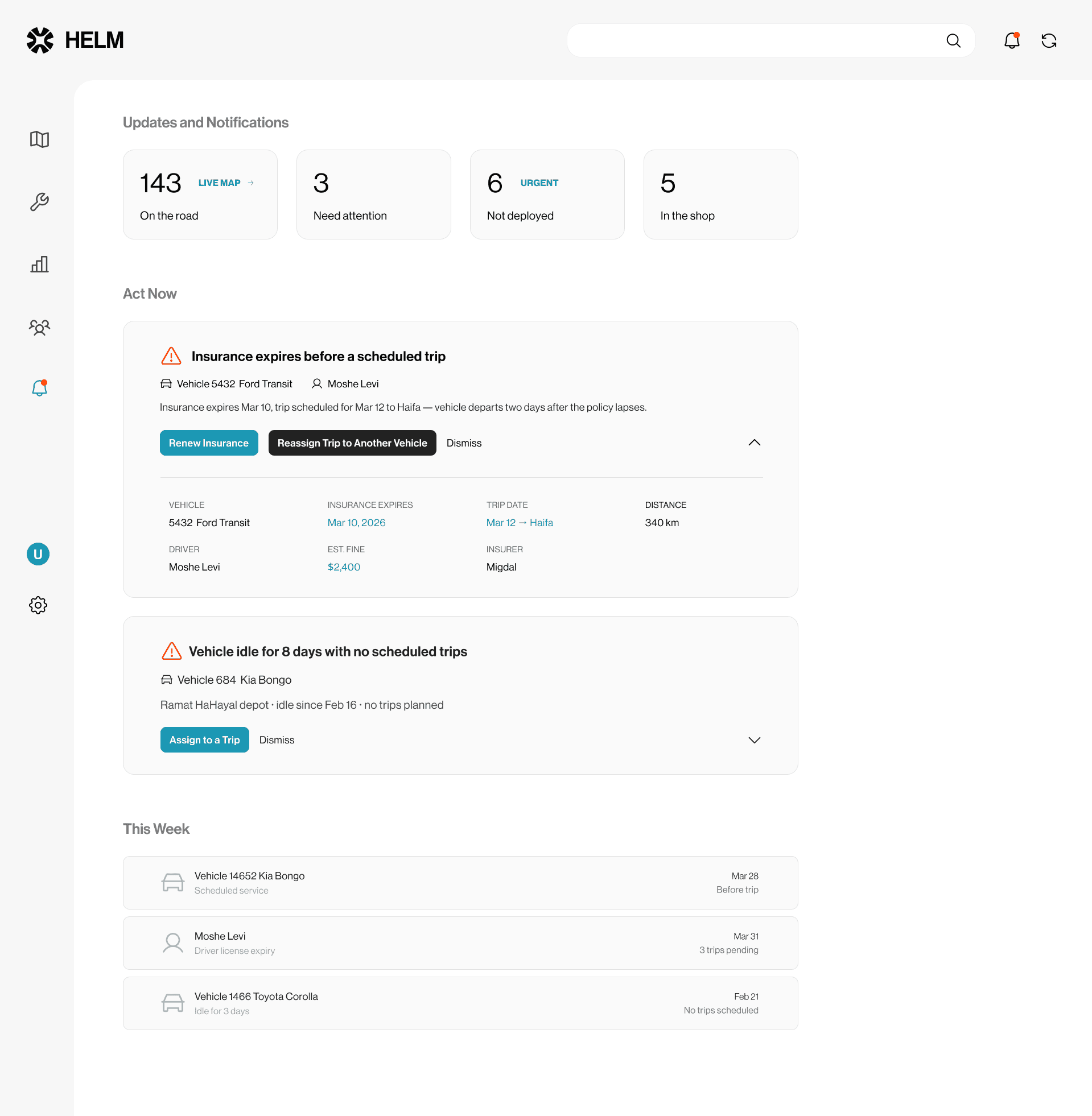
Task: Click the Renew Insurance button
Action: pos(209,443)
